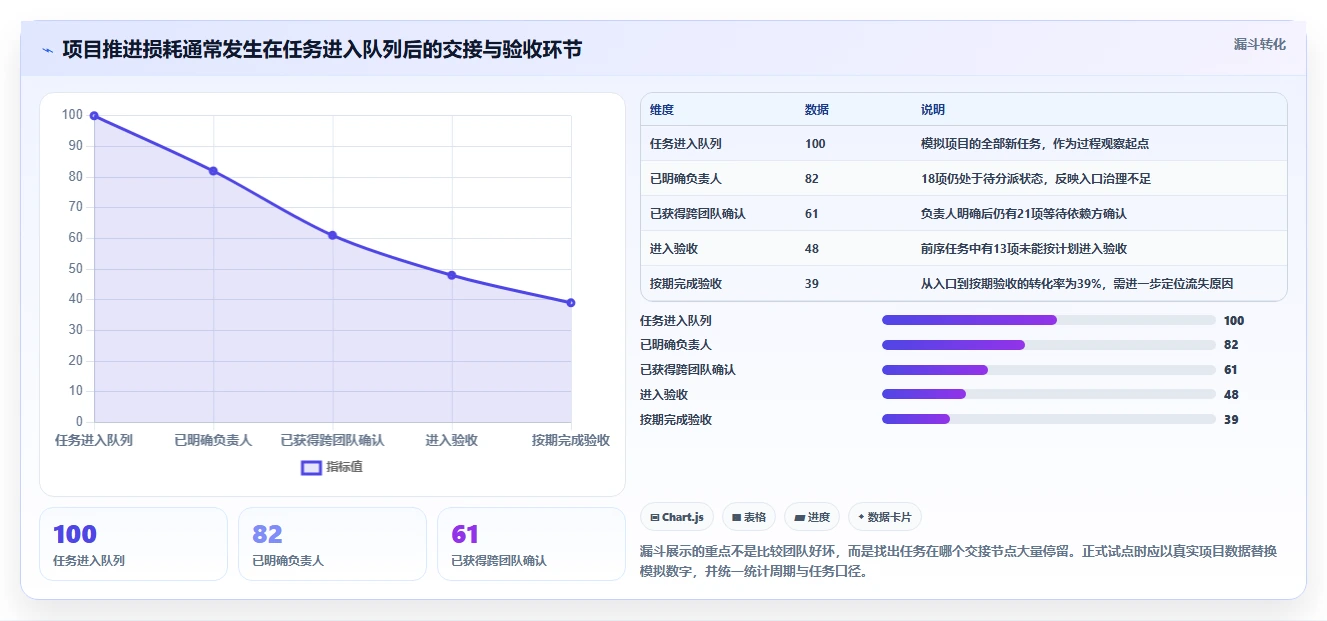Click the 已明确负责人 label in the progress list
Screen dimensions: 1327x621
coord(676,345)
